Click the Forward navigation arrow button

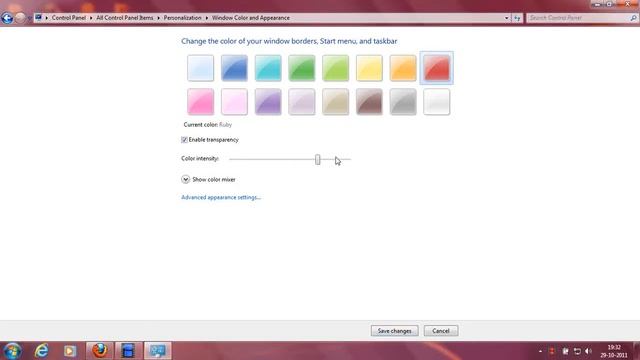tap(20, 18)
